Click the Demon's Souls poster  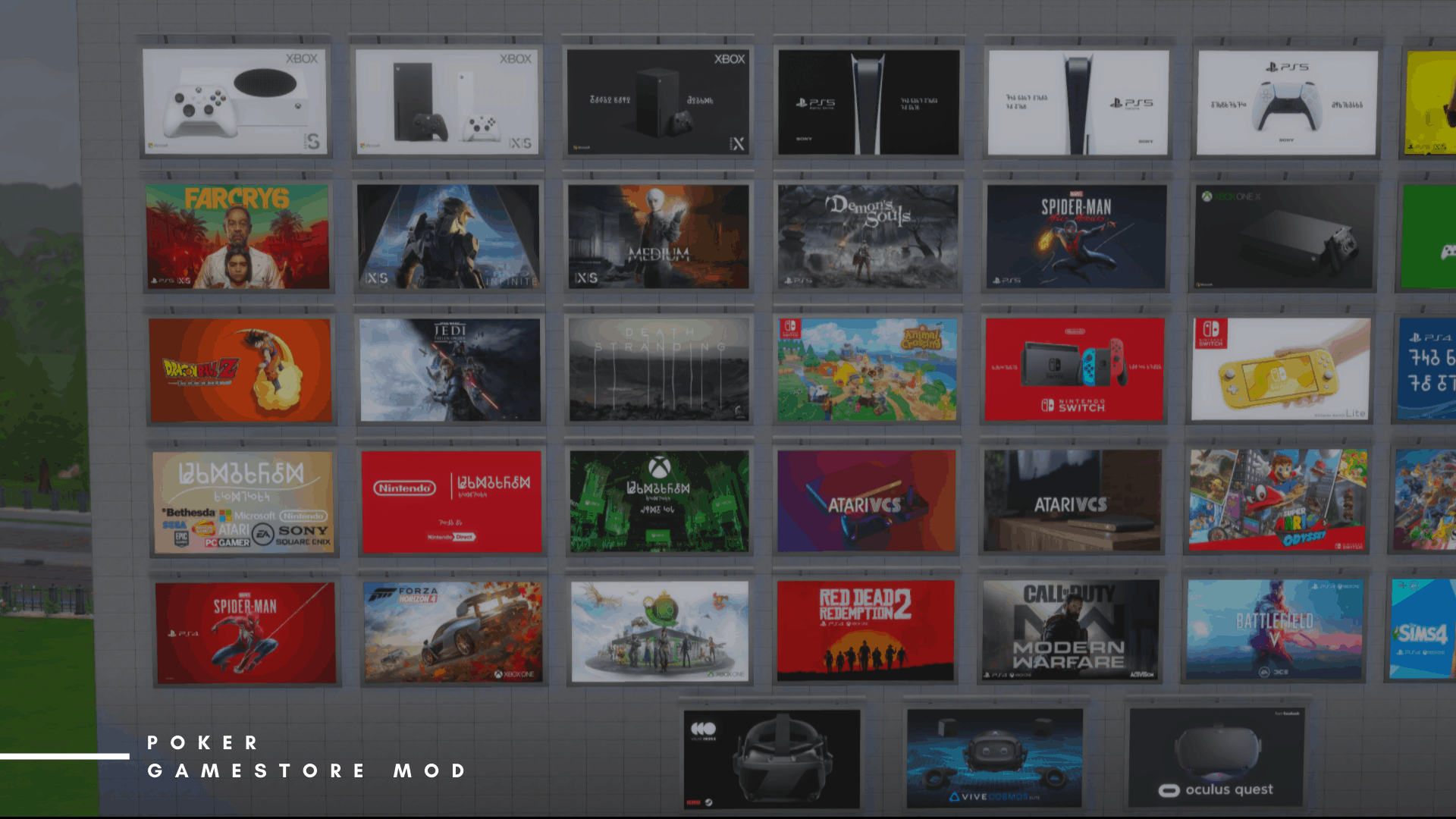coord(868,237)
